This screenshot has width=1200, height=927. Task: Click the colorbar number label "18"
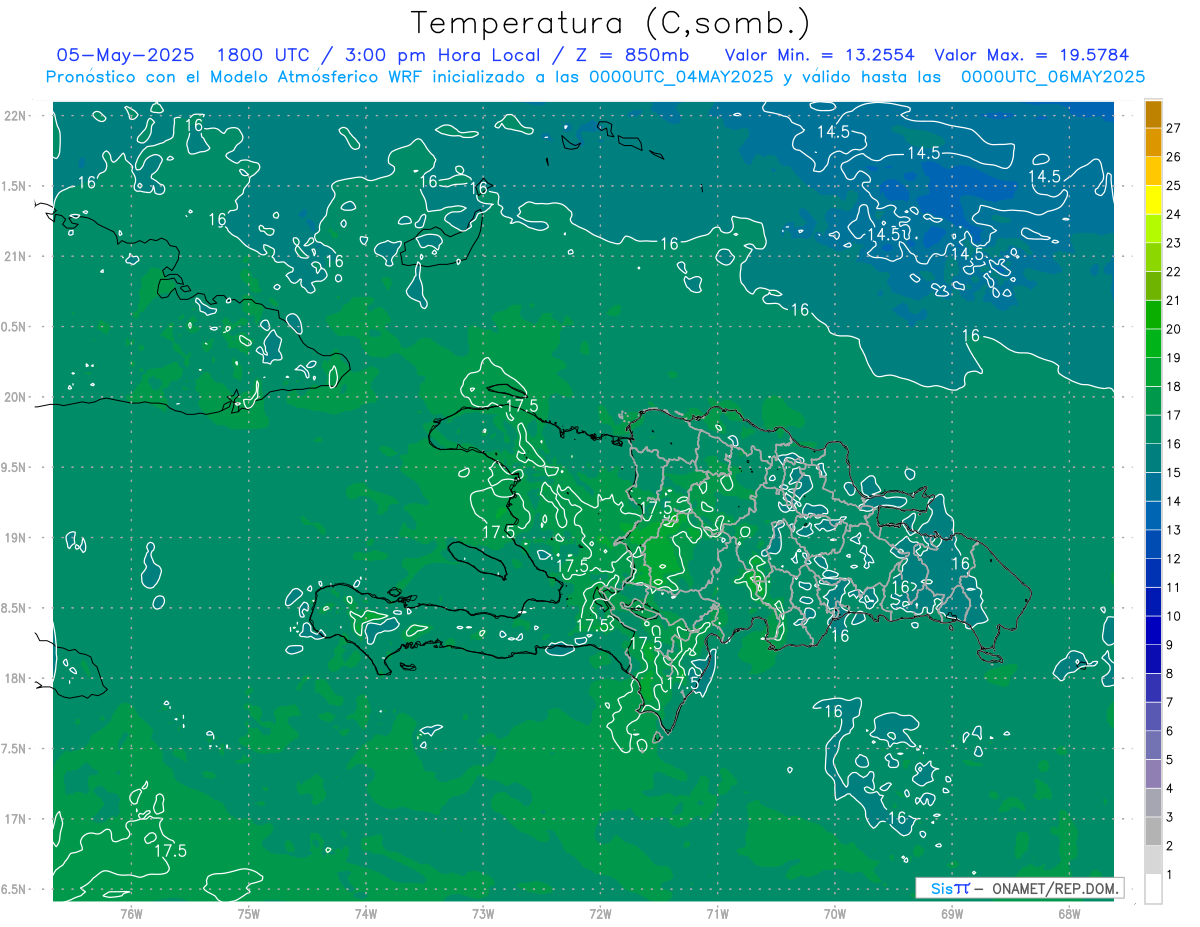click(1174, 387)
